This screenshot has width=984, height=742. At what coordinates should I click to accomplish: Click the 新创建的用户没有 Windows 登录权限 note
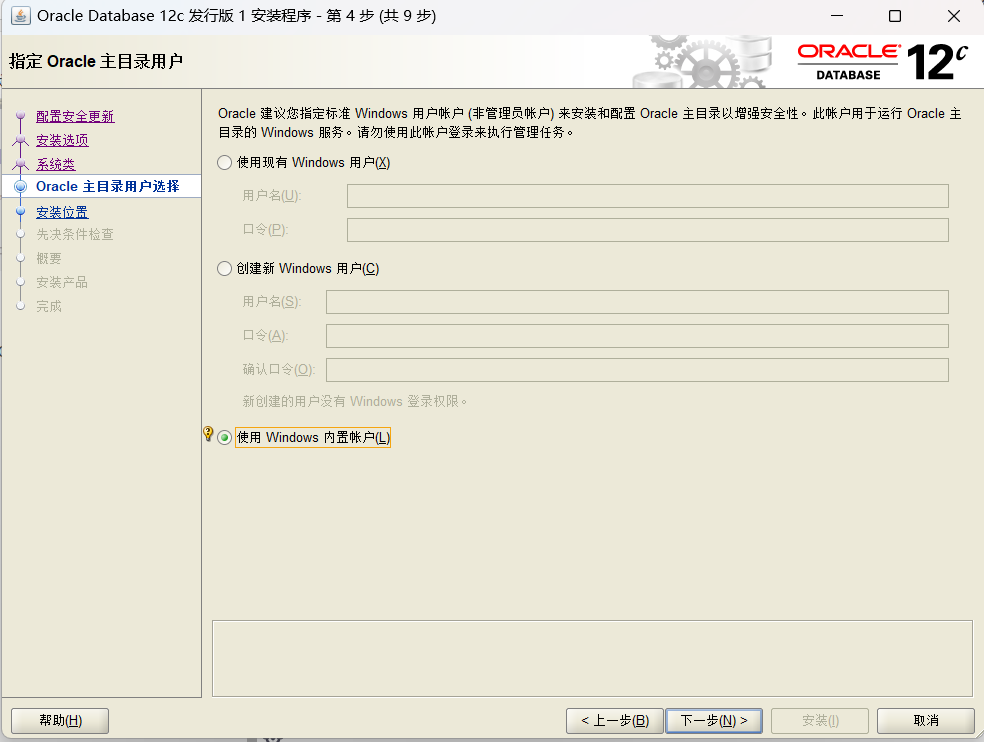(x=355, y=401)
